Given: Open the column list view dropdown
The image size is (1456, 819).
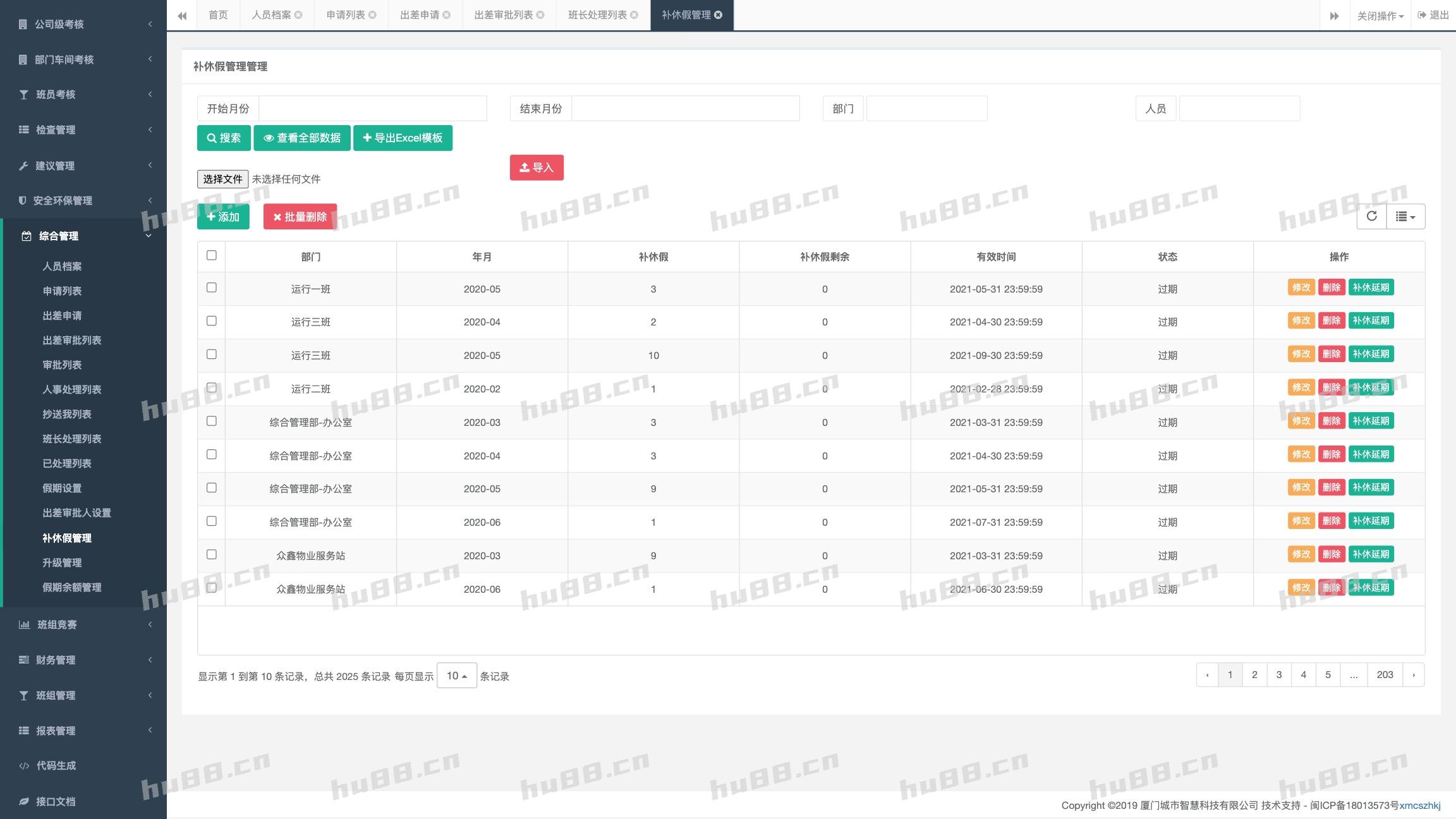Looking at the screenshot, I should (x=1405, y=216).
